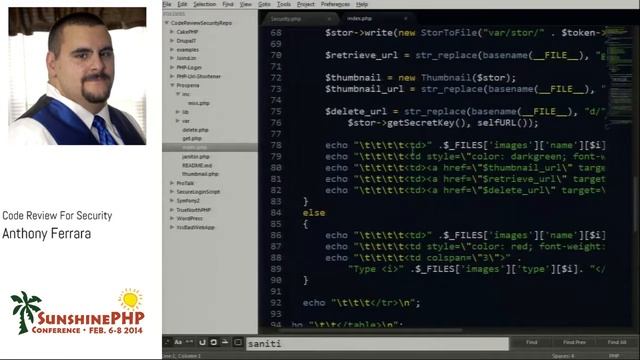Collapse the CodeReviewSecurityRepo root folder

tap(167, 23)
